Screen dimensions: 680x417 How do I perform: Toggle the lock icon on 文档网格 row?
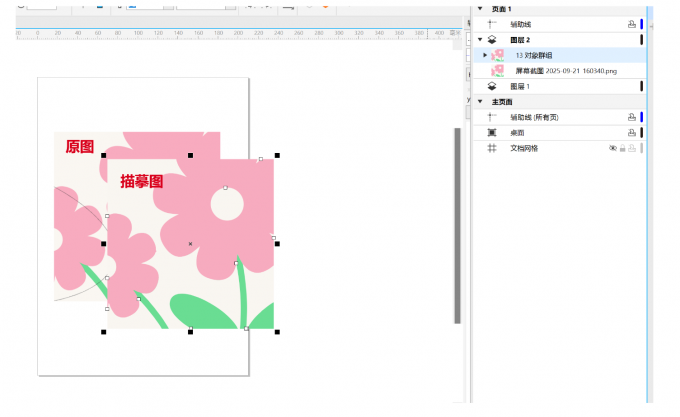[x=623, y=148]
